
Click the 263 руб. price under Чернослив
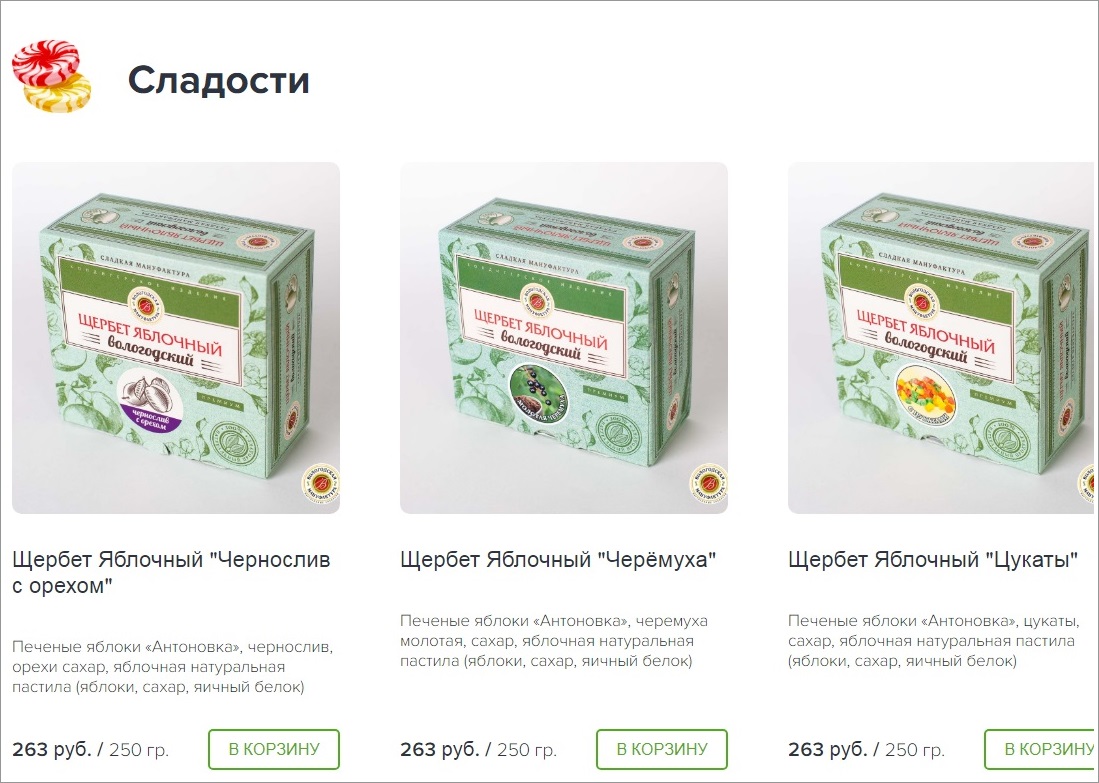point(52,749)
